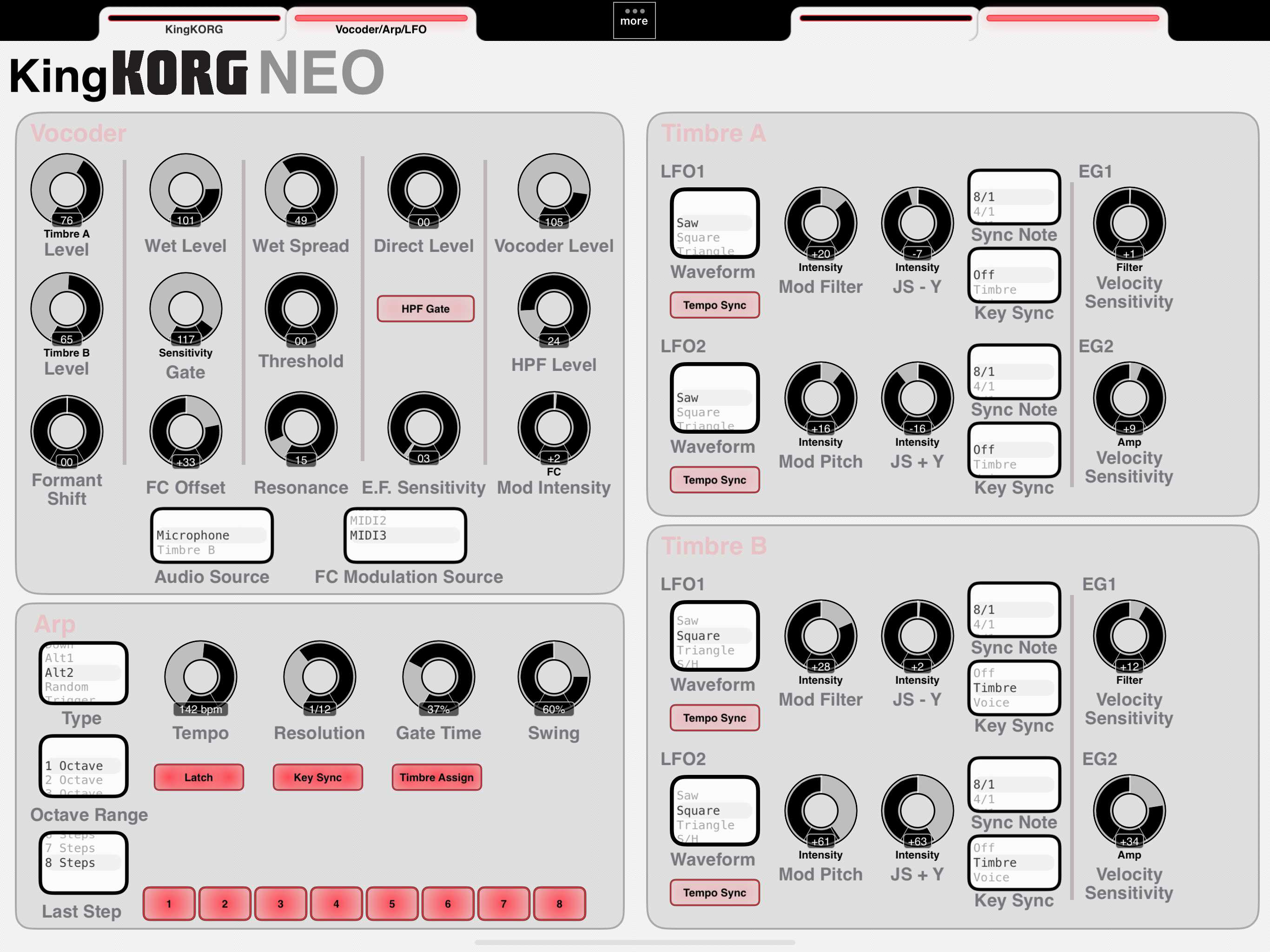Select the Arp Swing knob
The height and width of the screenshot is (952, 1270).
point(554,677)
